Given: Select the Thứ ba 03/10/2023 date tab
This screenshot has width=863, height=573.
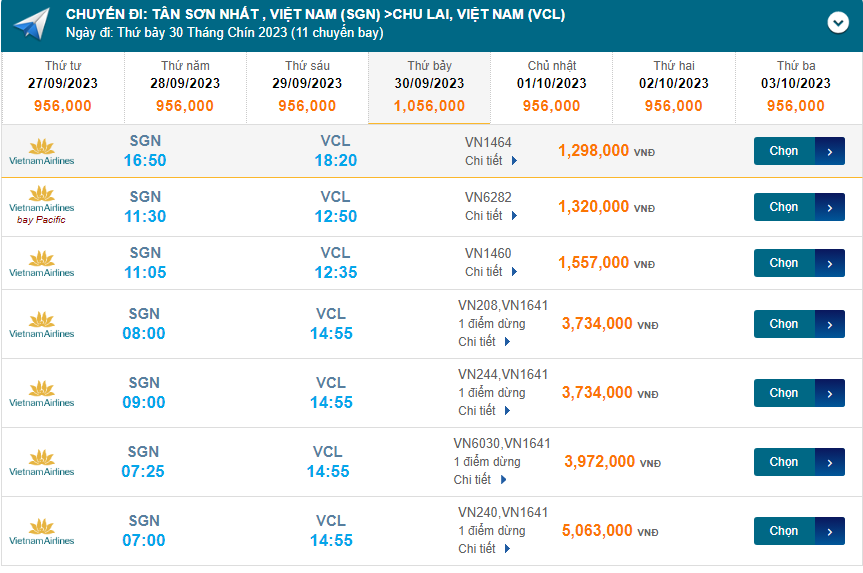Looking at the screenshot, I should pyautogui.click(x=796, y=86).
